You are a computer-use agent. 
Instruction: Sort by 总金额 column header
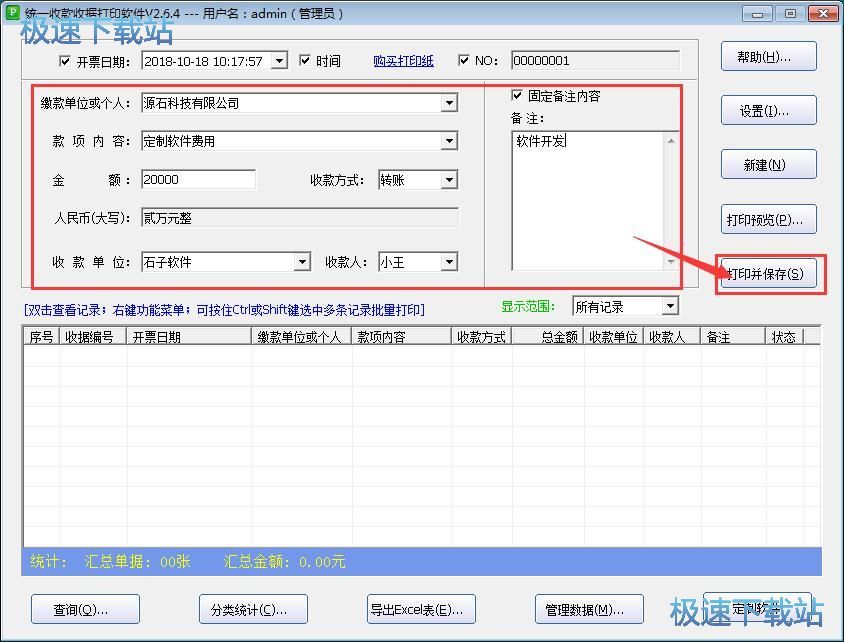click(547, 337)
